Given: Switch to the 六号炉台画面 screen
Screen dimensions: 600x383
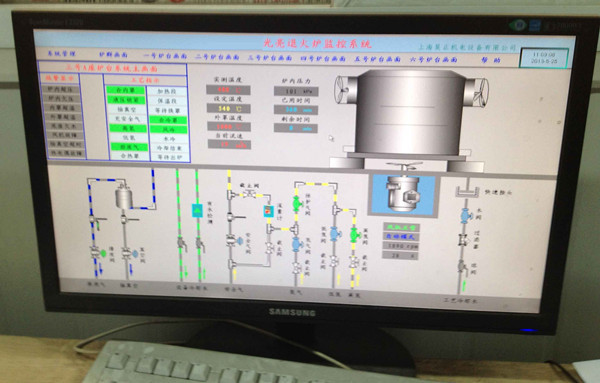Looking at the screenshot, I should tap(434, 60).
